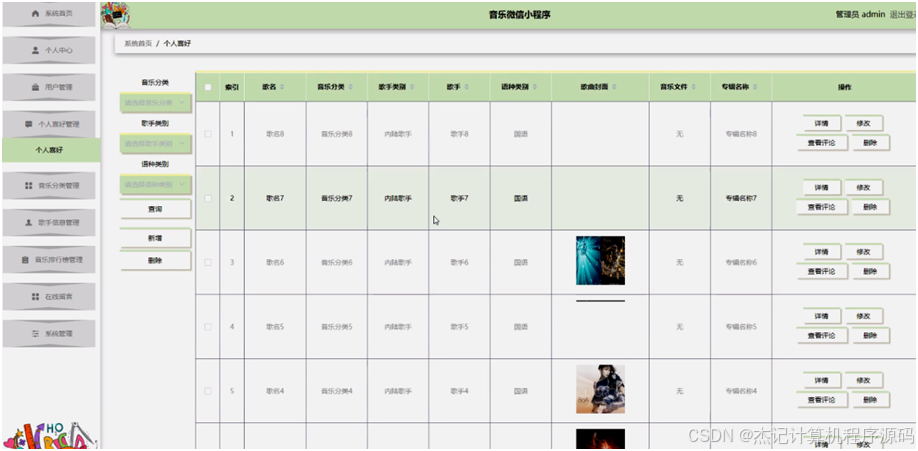
Task: Click the 歌名7 cell
Action: pos(275,199)
